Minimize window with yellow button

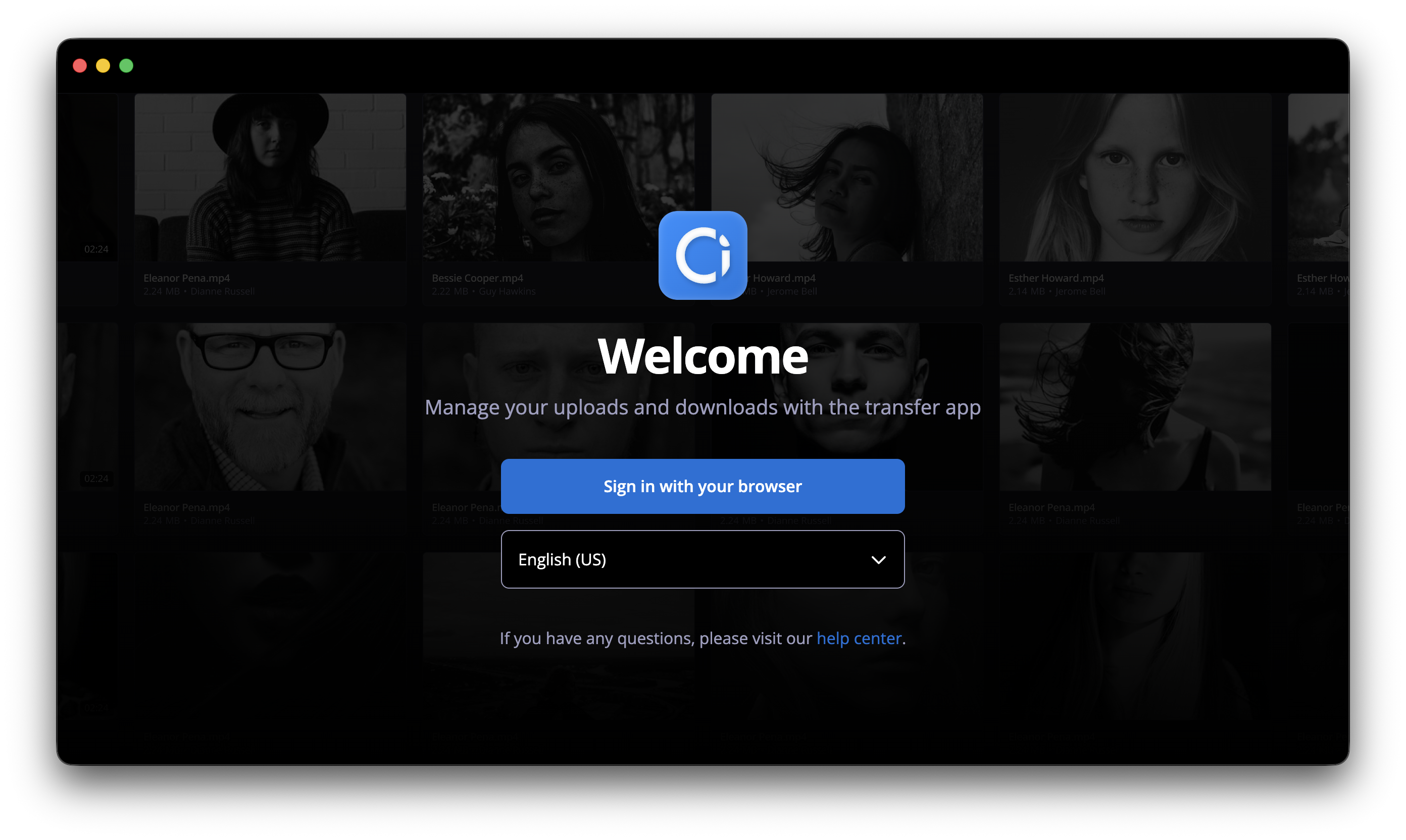coord(103,66)
